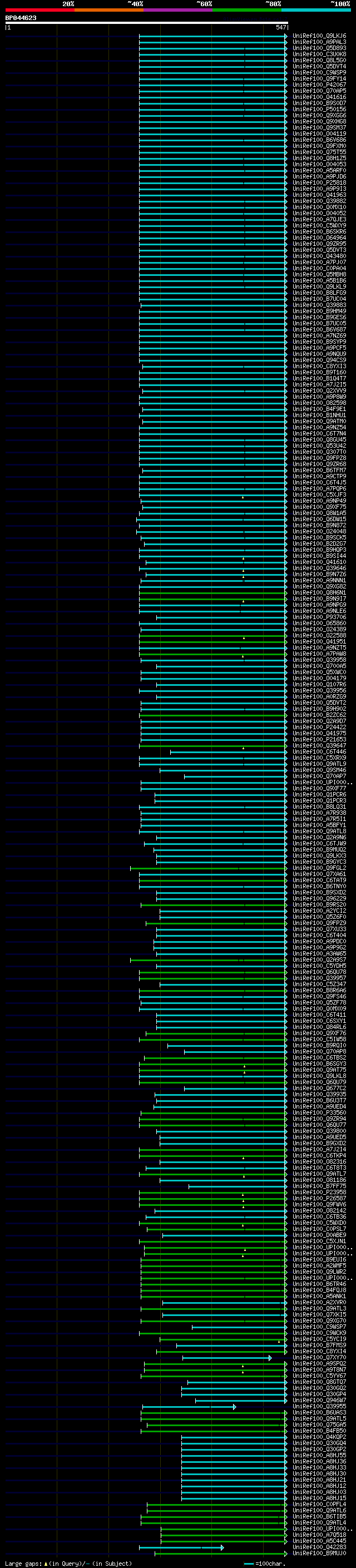The image size is (356, 1568).
Task: Select label UniRef100_Q39958
Action: (319, 660)
